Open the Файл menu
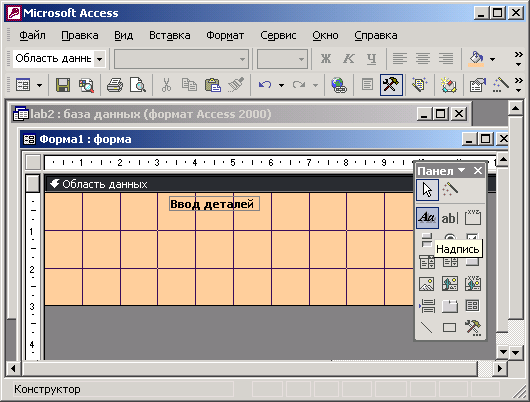This screenshot has width=530, height=402. [32, 35]
